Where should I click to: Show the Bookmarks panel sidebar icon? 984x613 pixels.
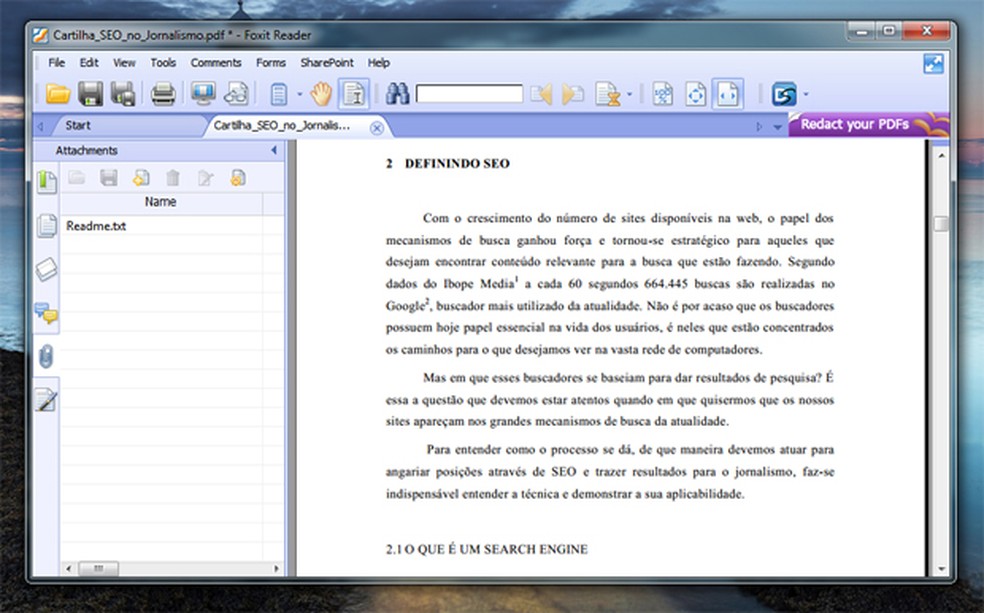[x=46, y=183]
